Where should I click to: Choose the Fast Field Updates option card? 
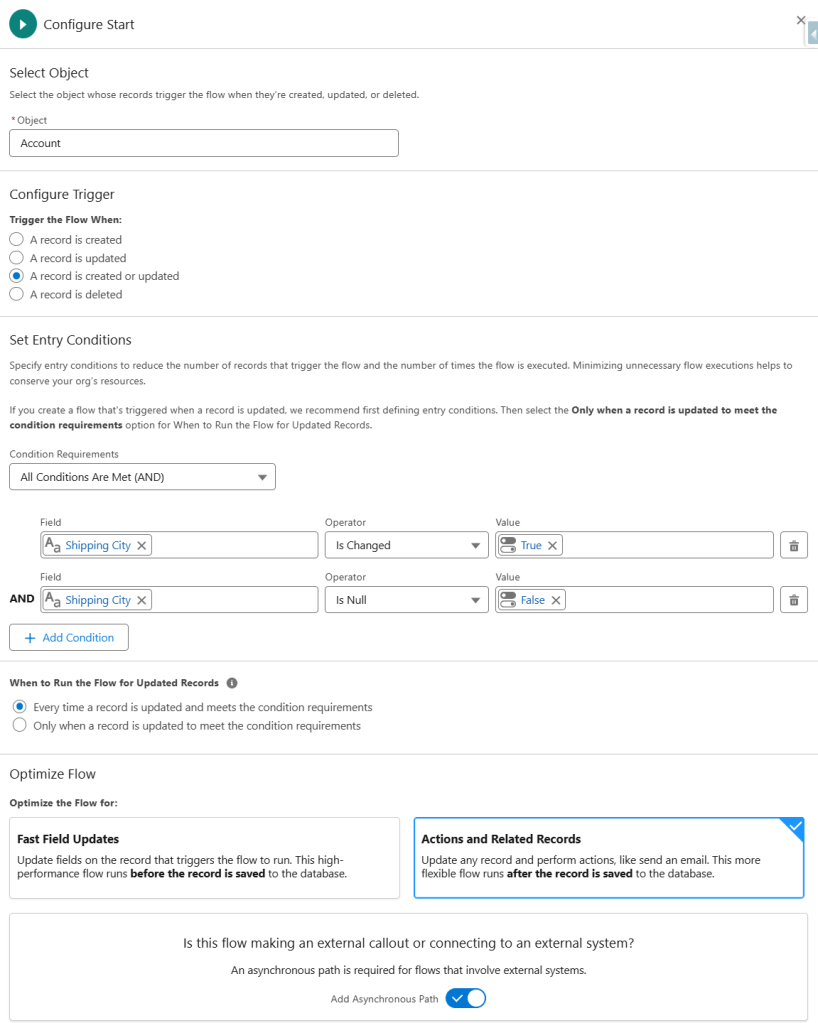[x=204, y=857]
